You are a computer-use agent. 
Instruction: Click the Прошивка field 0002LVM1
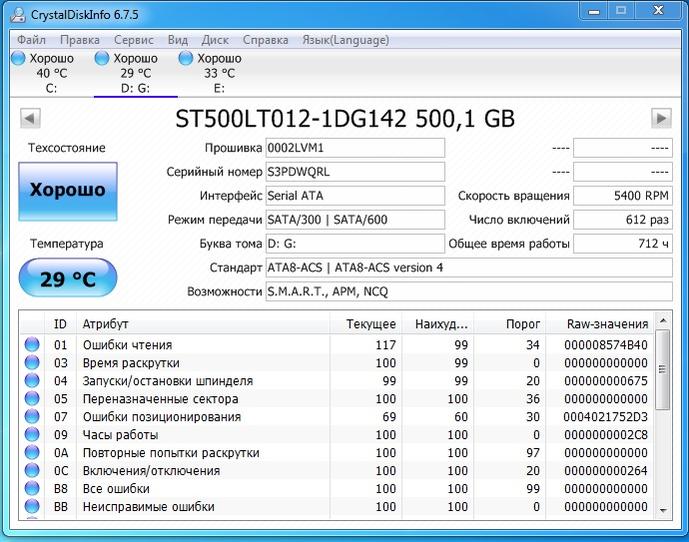[x=355, y=148]
